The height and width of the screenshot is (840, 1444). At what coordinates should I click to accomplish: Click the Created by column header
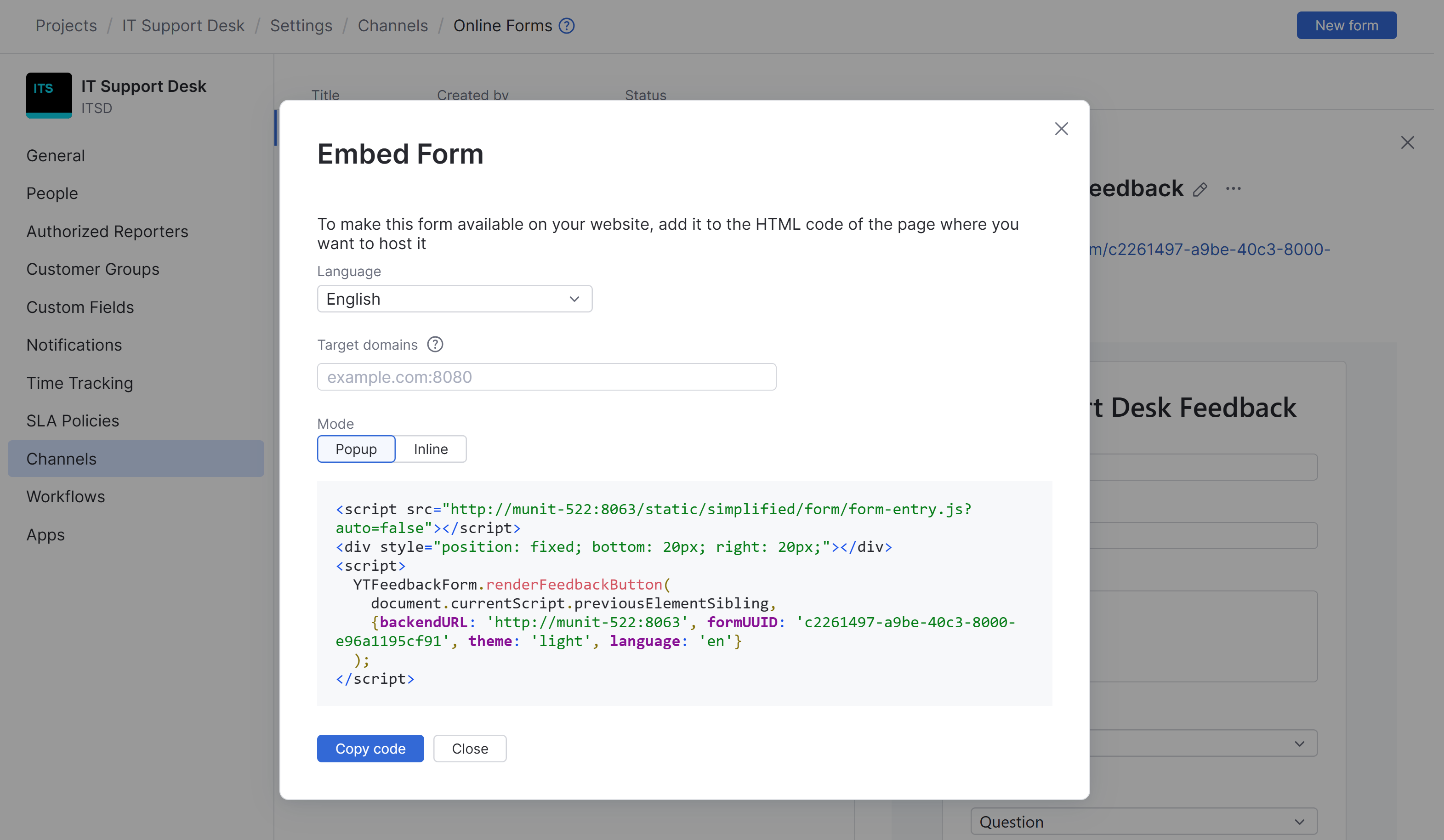pos(473,95)
